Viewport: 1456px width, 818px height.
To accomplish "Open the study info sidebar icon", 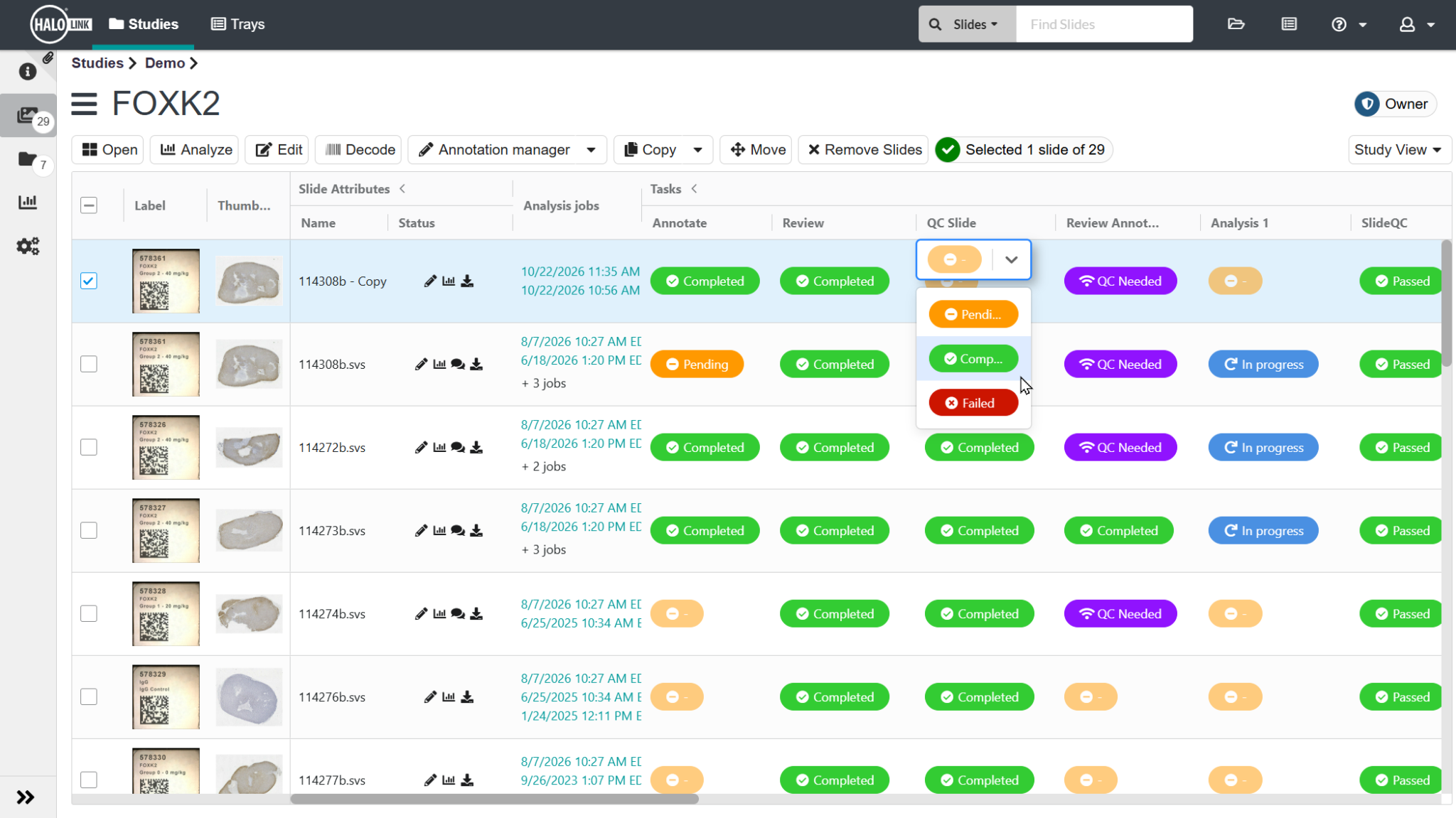I will click(28, 72).
